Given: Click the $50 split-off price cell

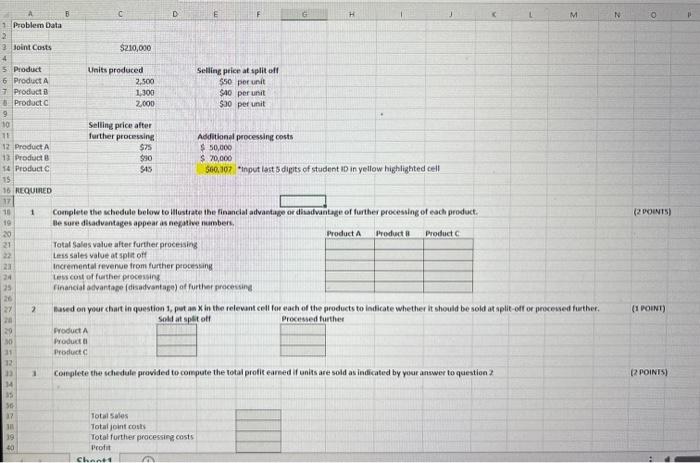Looking at the screenshot, I should 225,82.
